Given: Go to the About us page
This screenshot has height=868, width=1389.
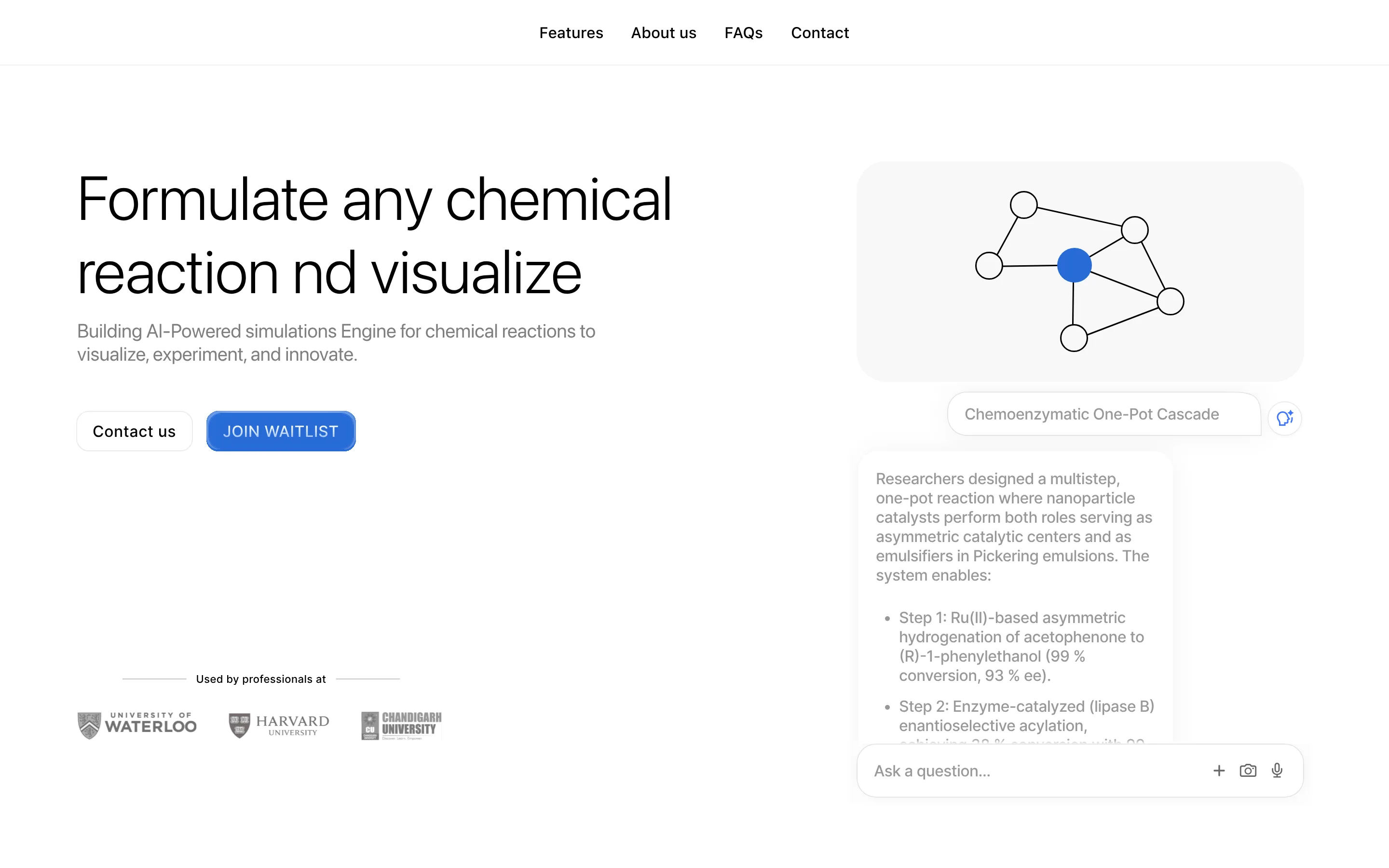Looking at the screenshot, I should (664, 33).
